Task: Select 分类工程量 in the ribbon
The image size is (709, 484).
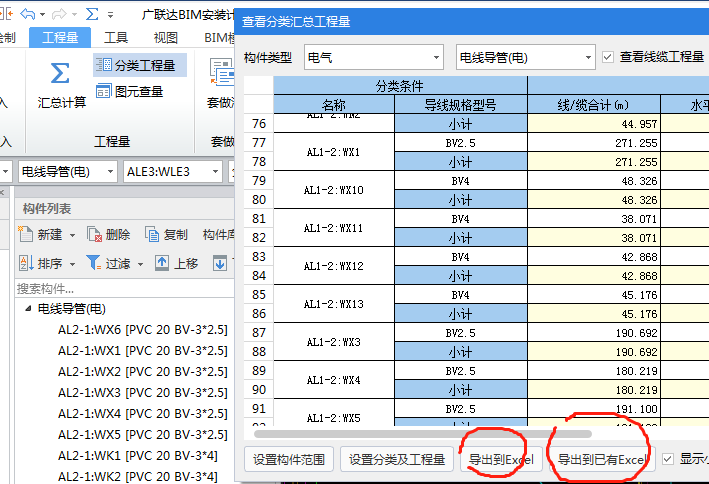Action: pyautogui.click(x=140, y=65)
